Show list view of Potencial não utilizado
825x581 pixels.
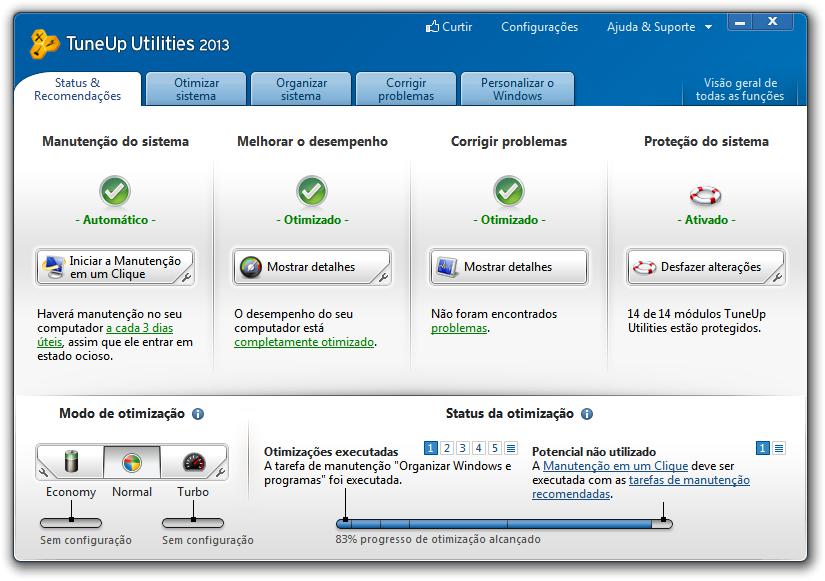click(x=779, y=448)
